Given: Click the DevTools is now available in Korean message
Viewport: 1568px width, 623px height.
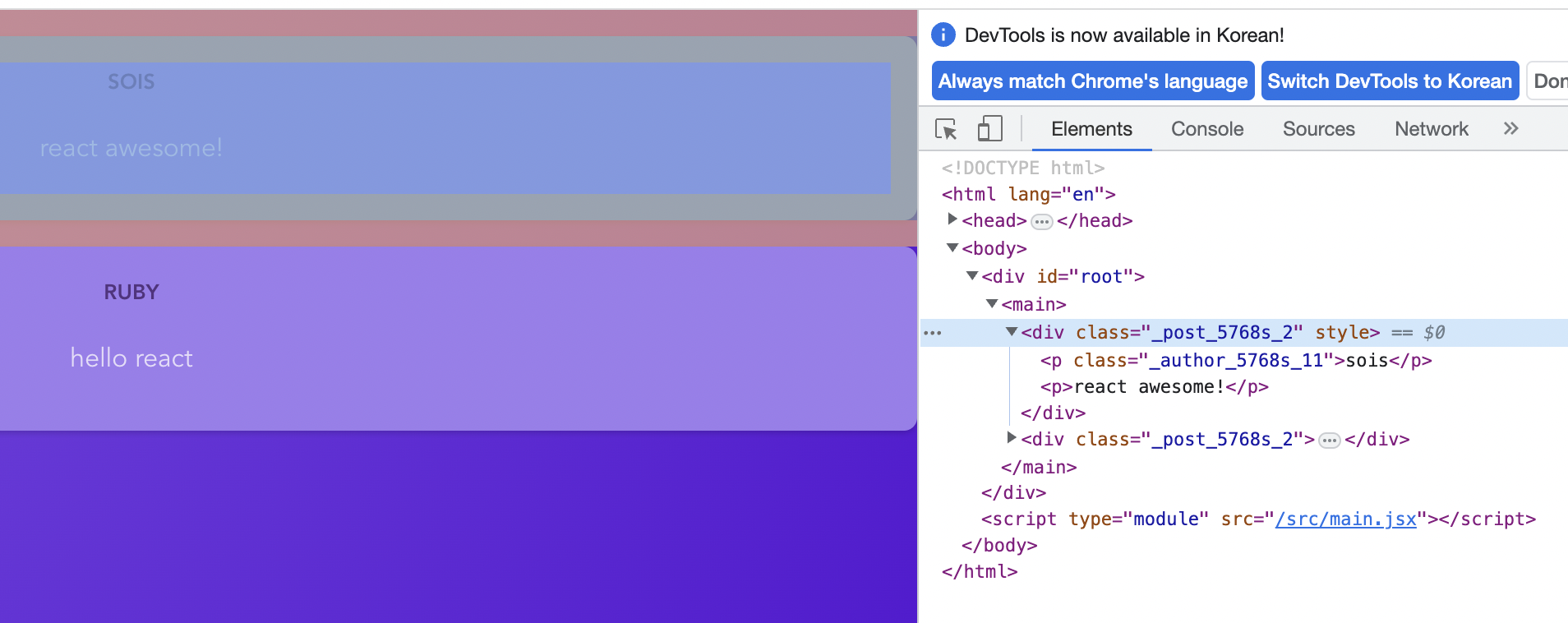Looking at the screenshot, I should pyautogui.click(x=1124, y=35).
